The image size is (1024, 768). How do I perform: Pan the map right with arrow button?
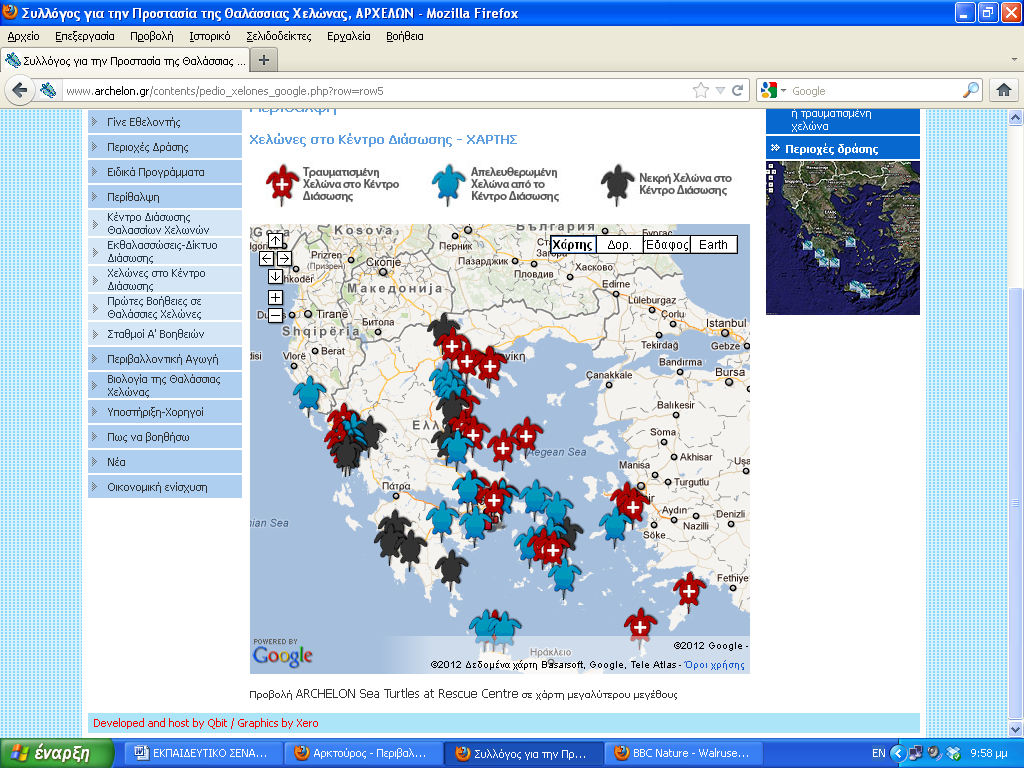pyautogui.click(x=284, y=258)
